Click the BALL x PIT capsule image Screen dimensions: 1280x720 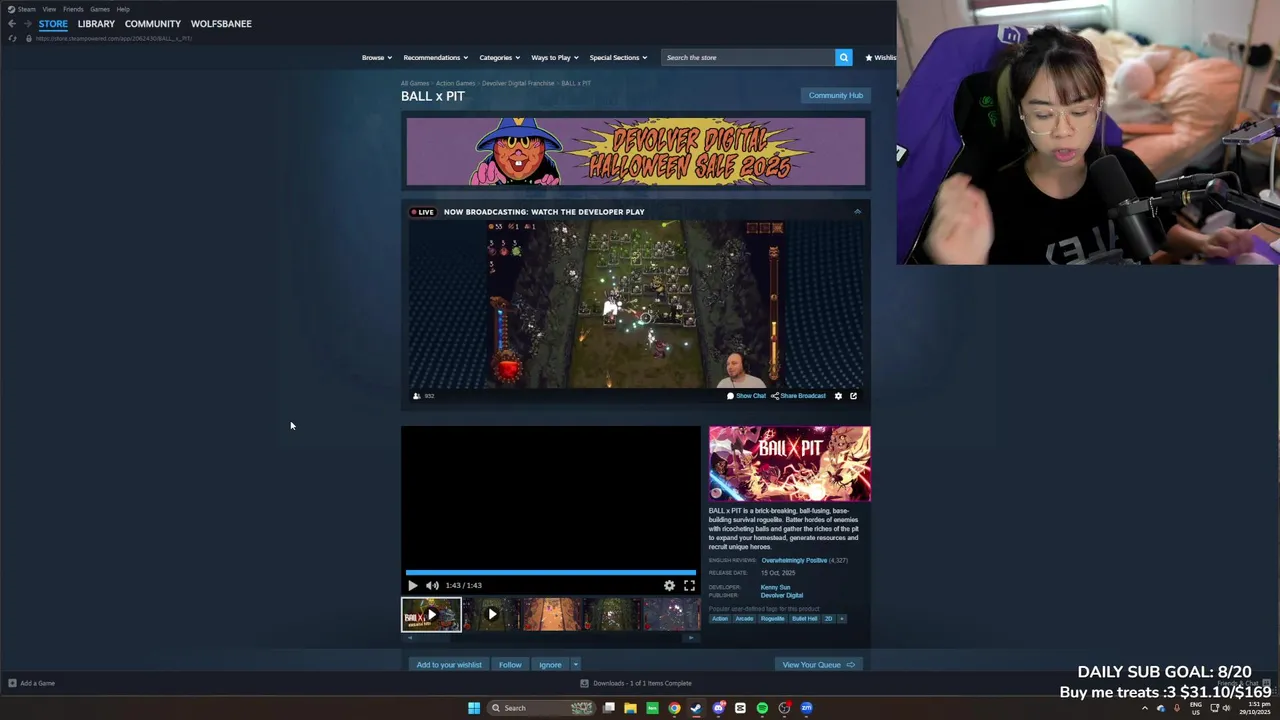pos(790,464)
